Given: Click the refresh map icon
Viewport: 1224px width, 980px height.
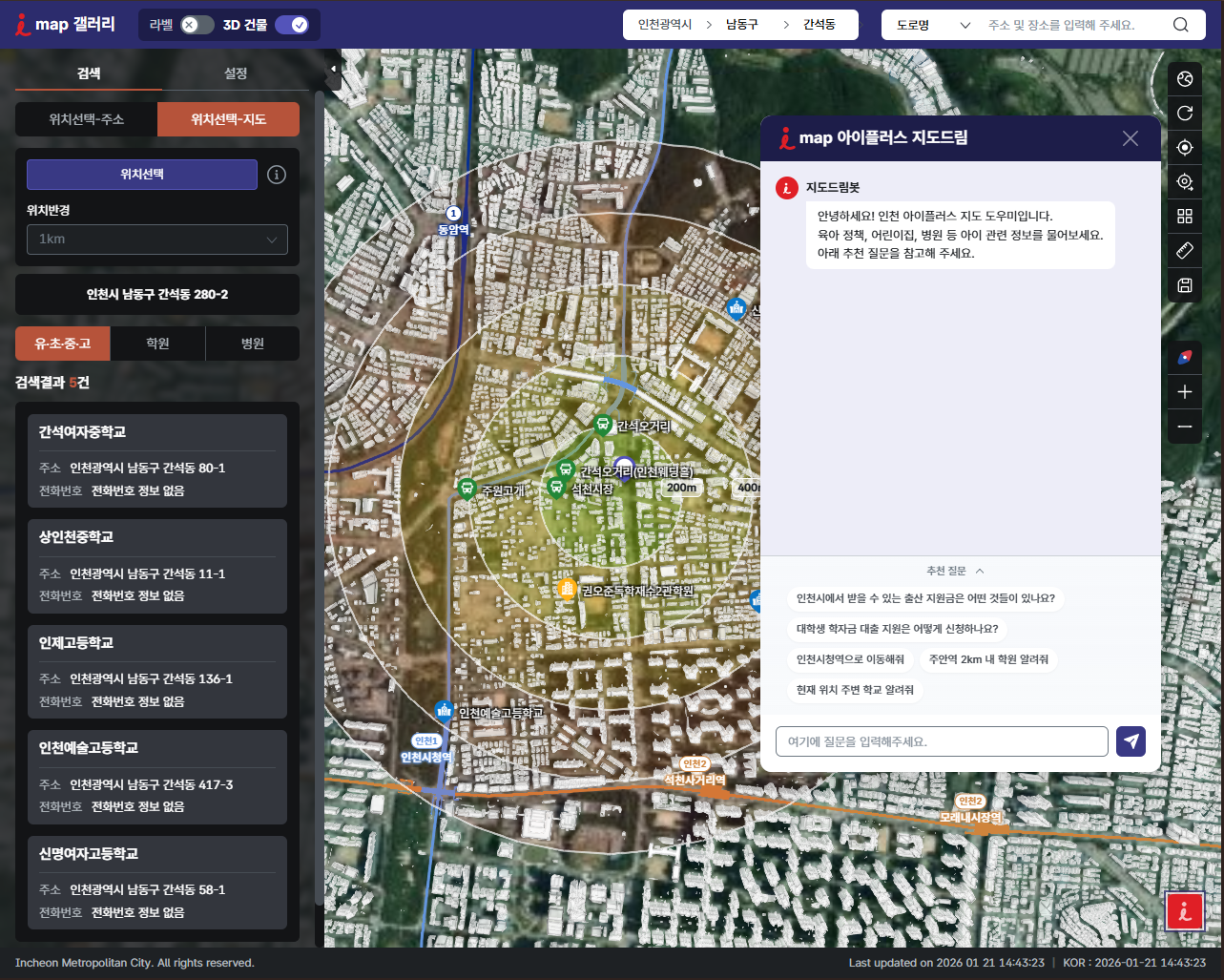Looking at the screenshot, I should pyautogui.click(x=1185, y=114).
